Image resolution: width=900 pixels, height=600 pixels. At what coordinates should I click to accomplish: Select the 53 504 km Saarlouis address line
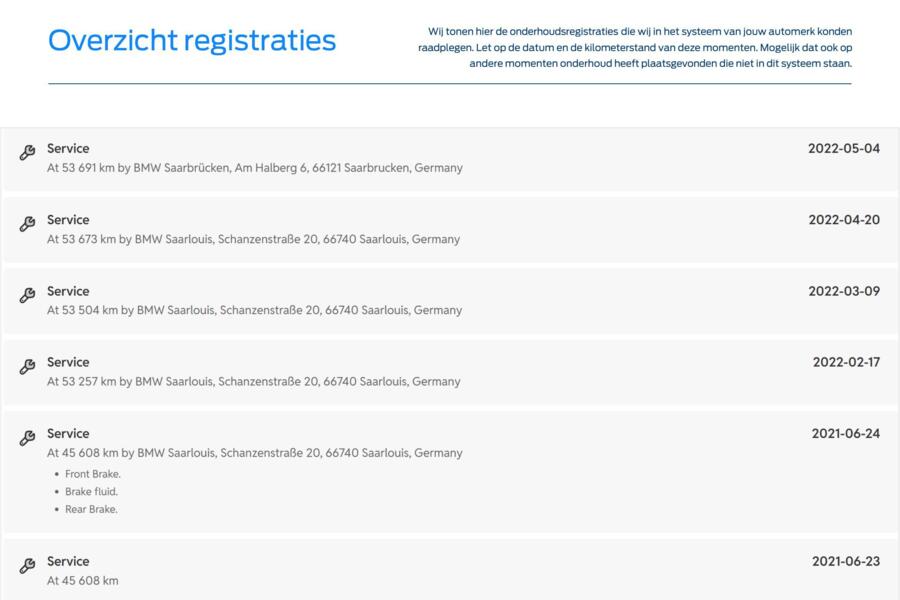point(254,310)
